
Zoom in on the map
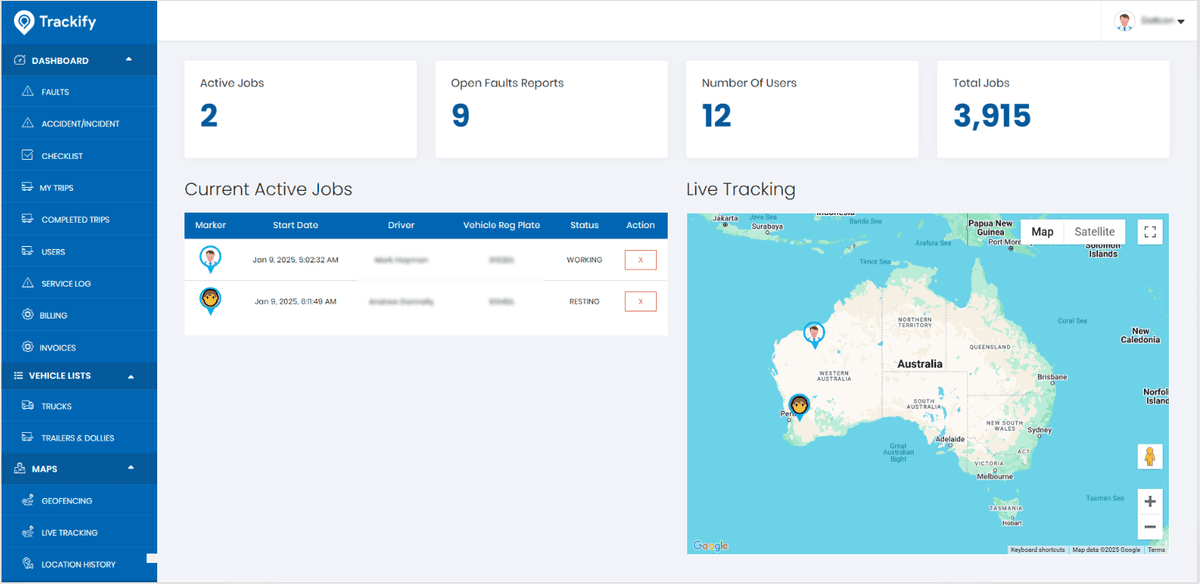(1150, 501)
